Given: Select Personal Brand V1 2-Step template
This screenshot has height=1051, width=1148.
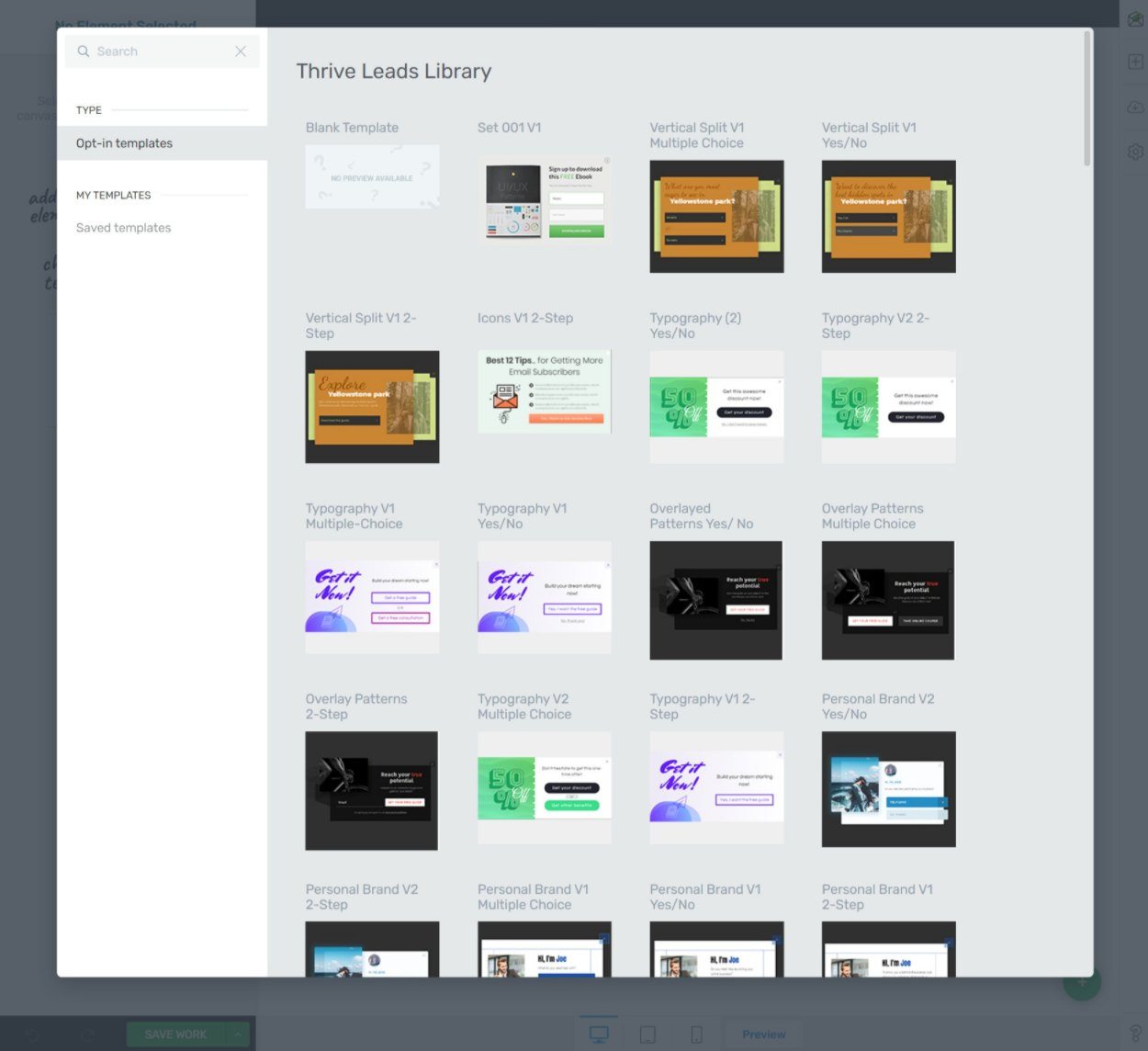Looking at the screenshot, I should pyautogui.click(x=888, y=949).
